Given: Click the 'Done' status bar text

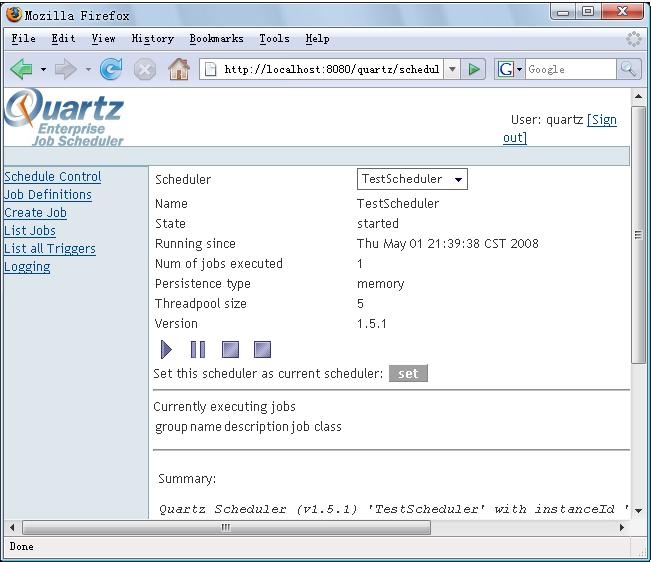Looking at the screenshot, I should 22,547.
